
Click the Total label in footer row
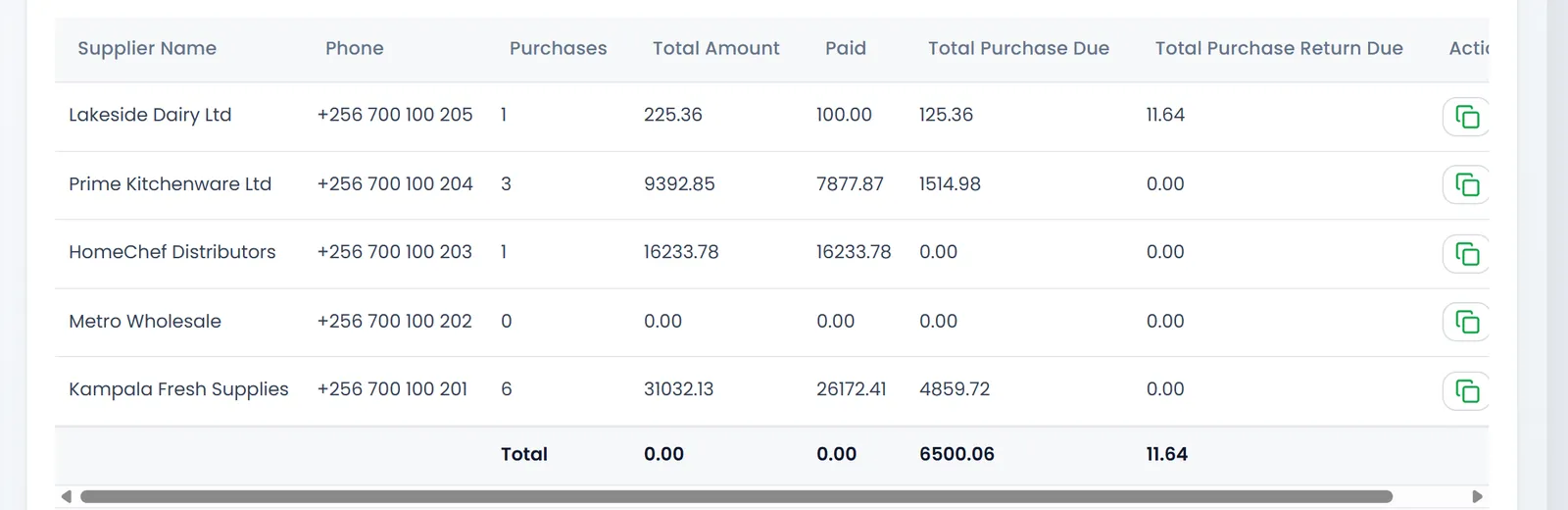click(524, 454)
